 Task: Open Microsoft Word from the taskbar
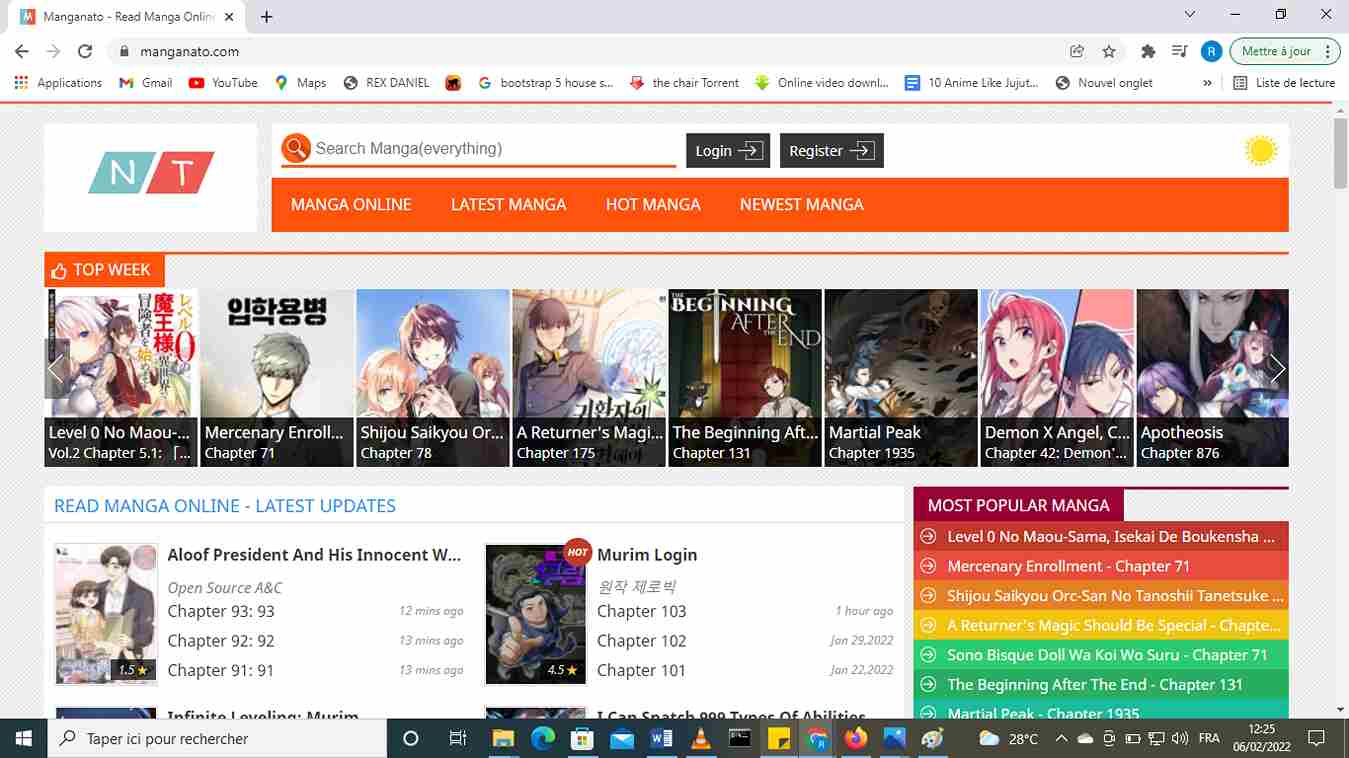tap(662, 739)
